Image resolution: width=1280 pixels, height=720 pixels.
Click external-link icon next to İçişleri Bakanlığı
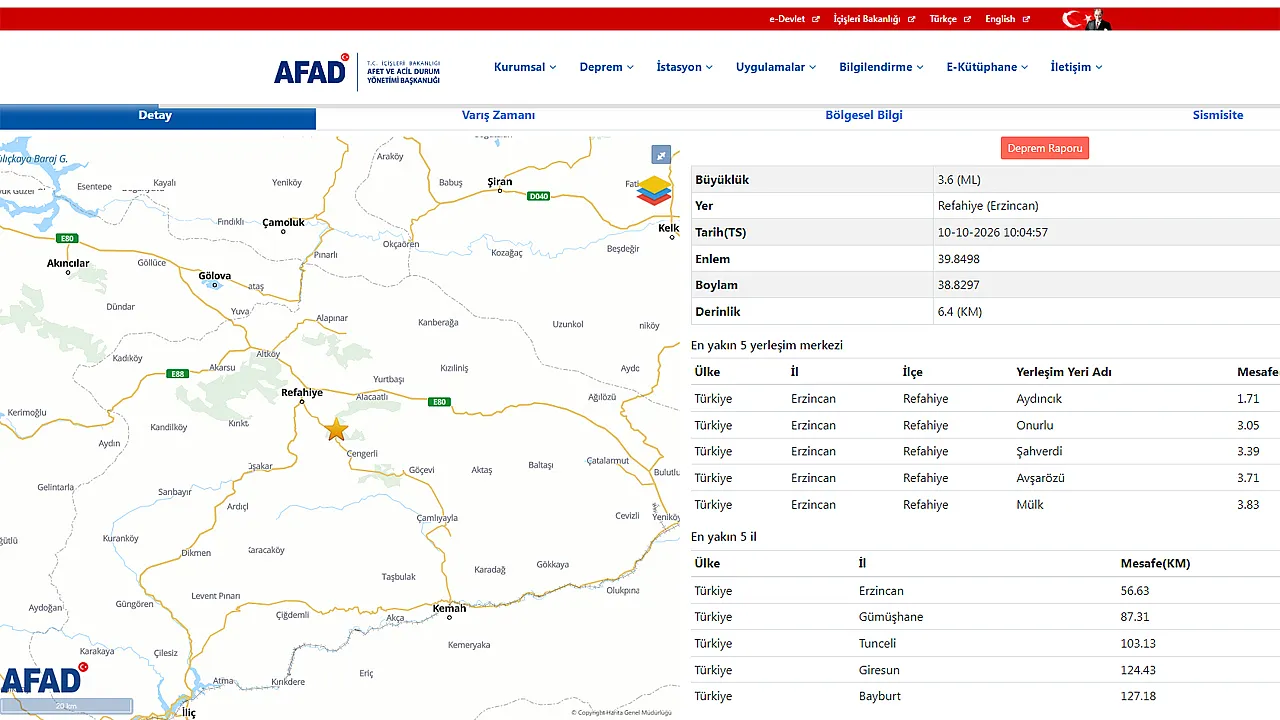click(x=911, y=19)
